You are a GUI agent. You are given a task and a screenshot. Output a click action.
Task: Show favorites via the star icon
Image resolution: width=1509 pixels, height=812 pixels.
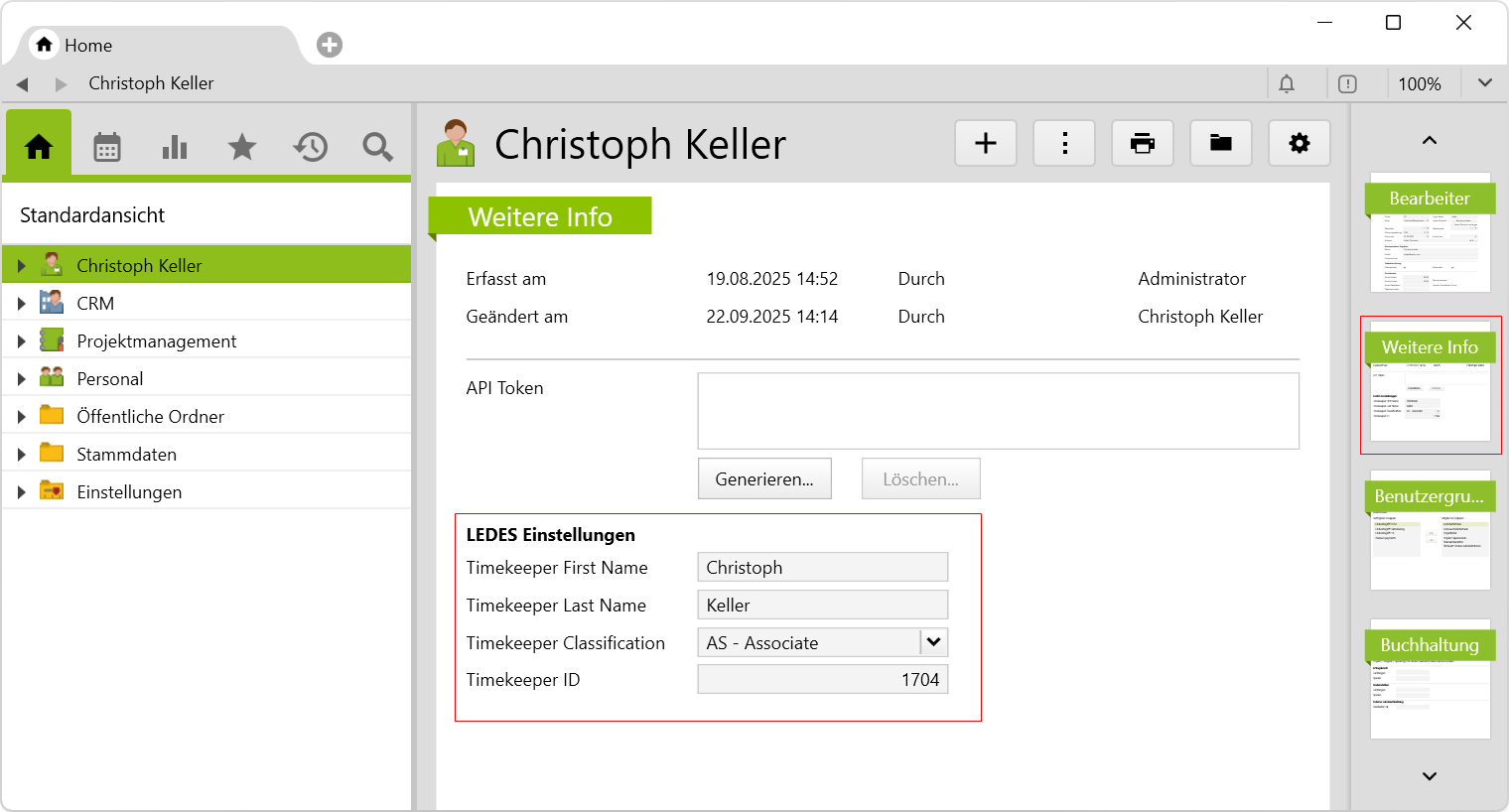[242, 147]
